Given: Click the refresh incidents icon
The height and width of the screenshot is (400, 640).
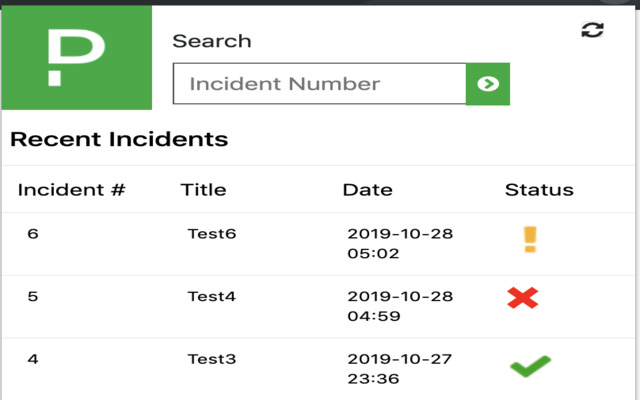Looking at the screenshot, I should coord(593,30).
